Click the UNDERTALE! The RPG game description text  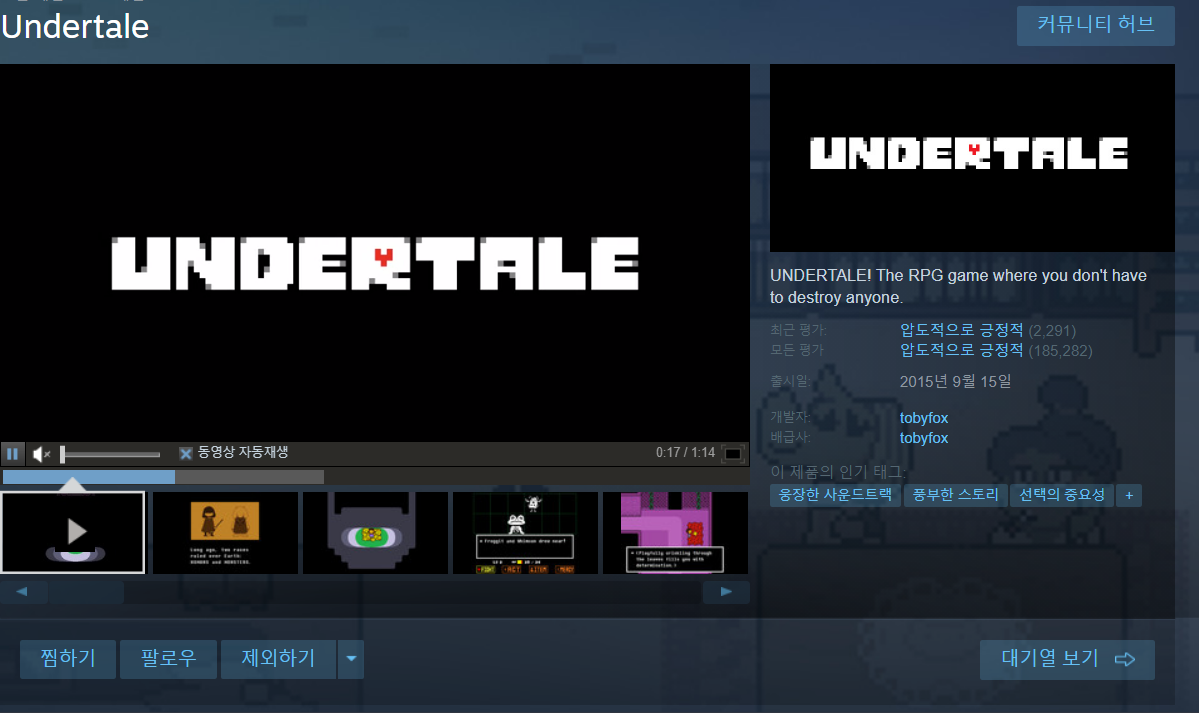[x=958, y=286]
